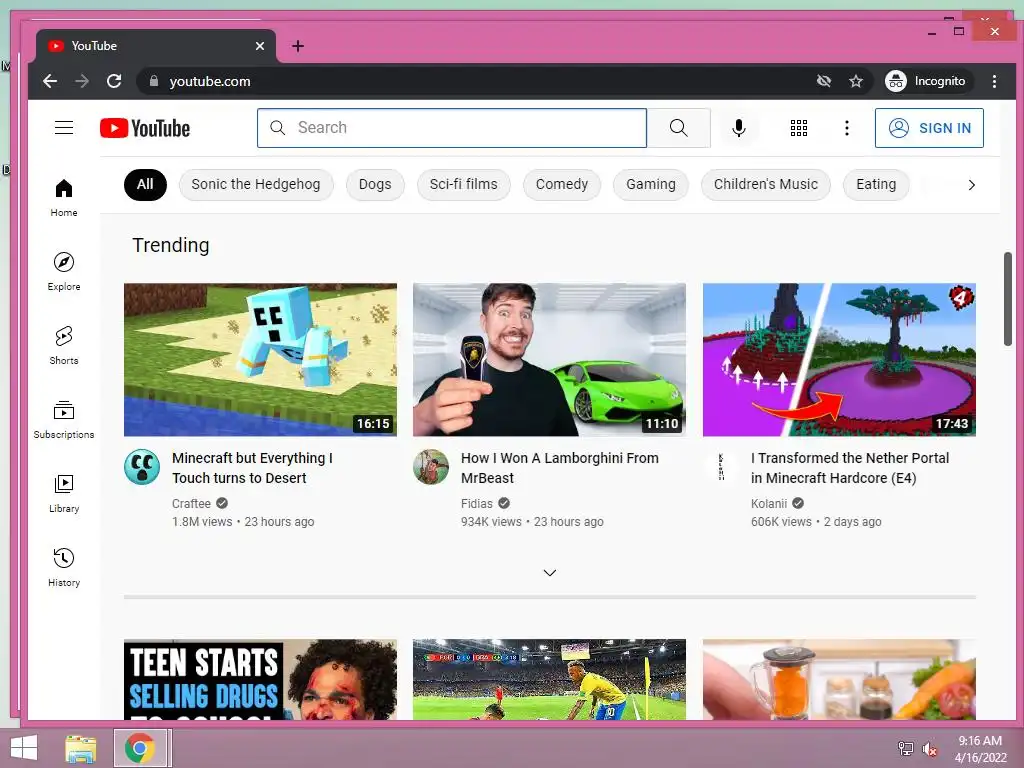Open the Teen Starts Selling Drugs thumbnail

click(260, 679)
